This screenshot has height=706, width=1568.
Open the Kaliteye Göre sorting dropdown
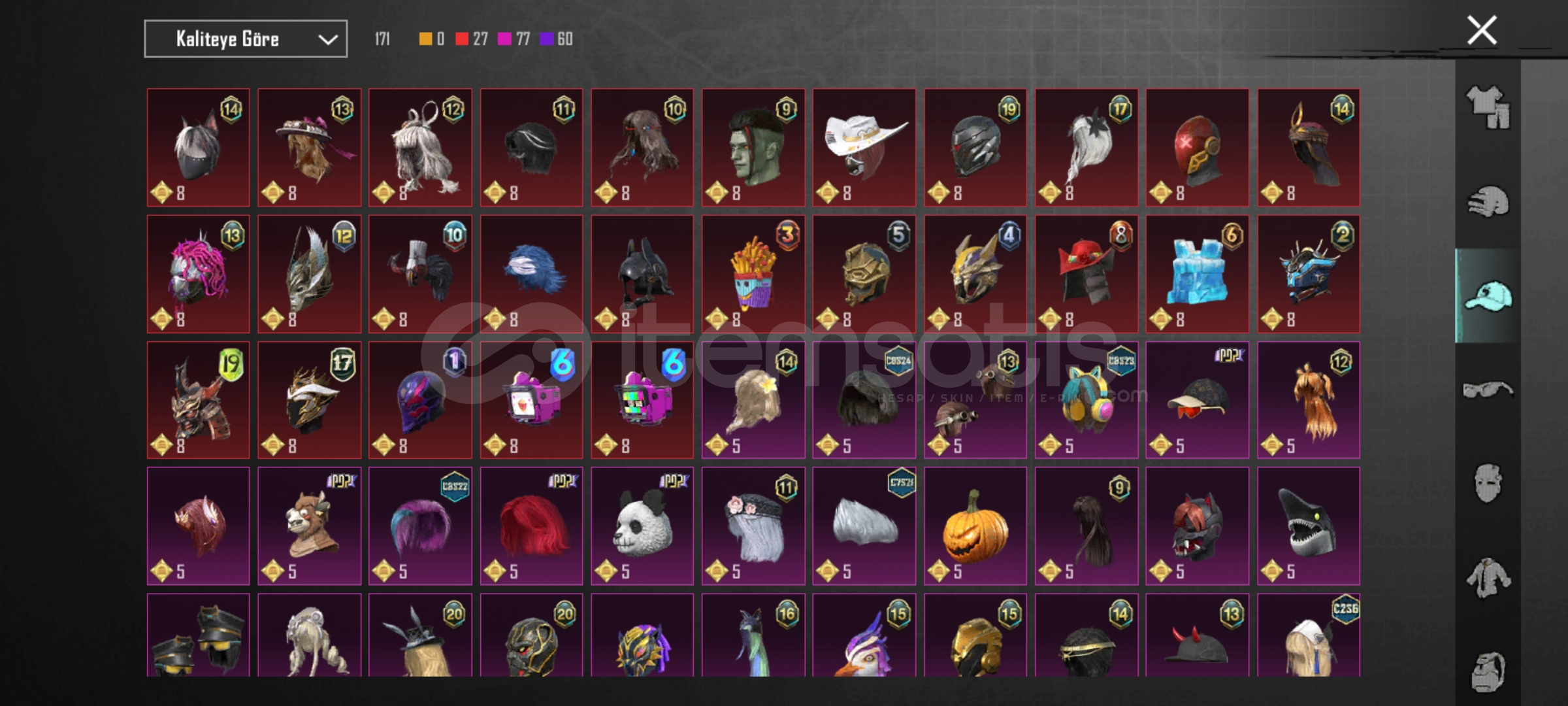pyautogui.click(x=246, y=39)
